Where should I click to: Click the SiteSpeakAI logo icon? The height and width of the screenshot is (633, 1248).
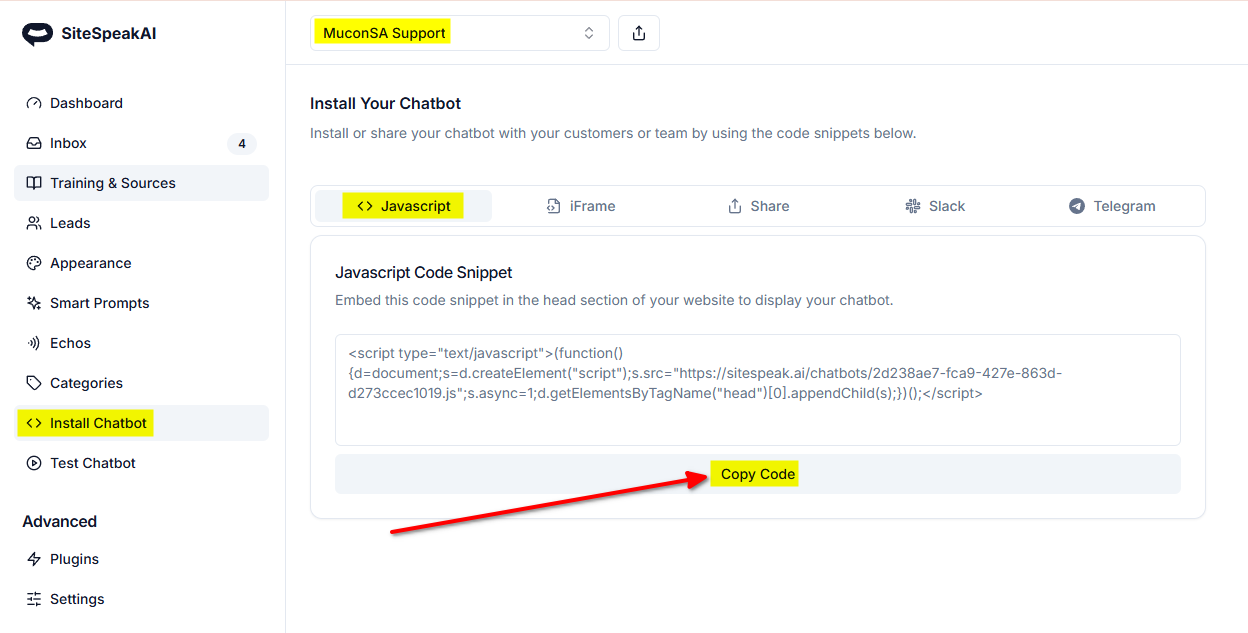(37, 34)
